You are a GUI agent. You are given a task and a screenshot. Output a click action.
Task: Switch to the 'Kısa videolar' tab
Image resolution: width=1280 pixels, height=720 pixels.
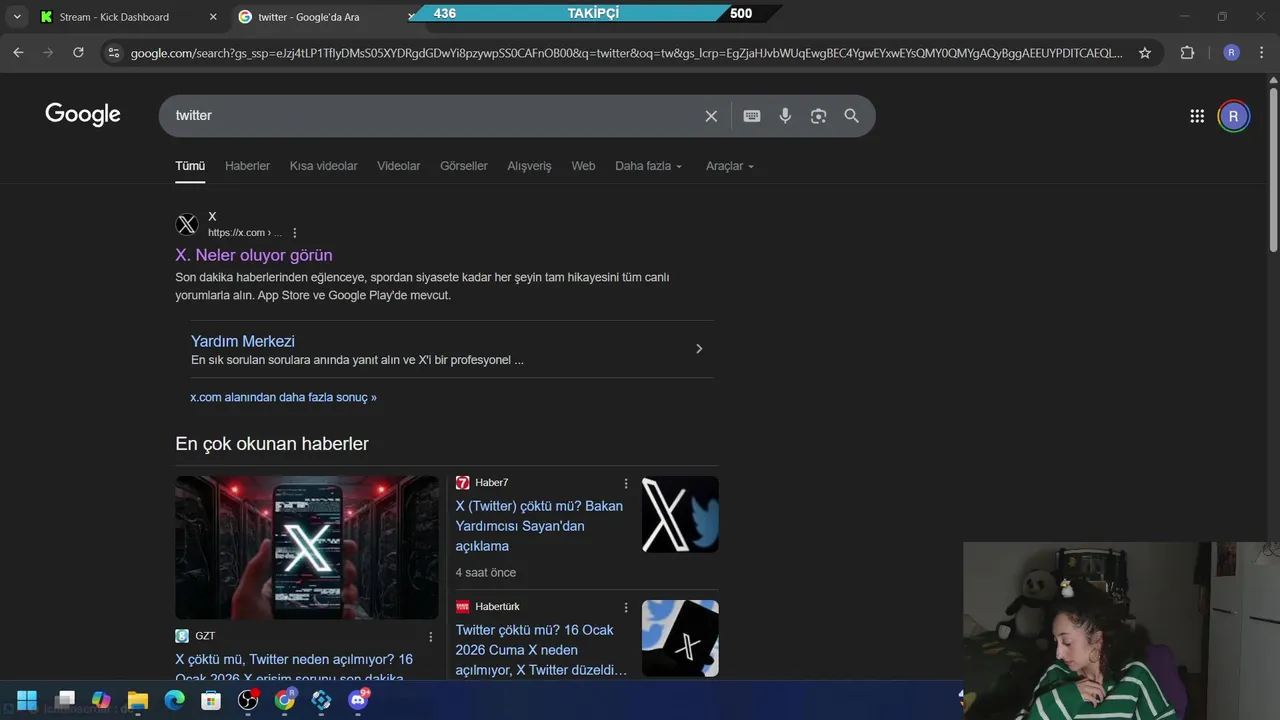(x=323, y=166)
